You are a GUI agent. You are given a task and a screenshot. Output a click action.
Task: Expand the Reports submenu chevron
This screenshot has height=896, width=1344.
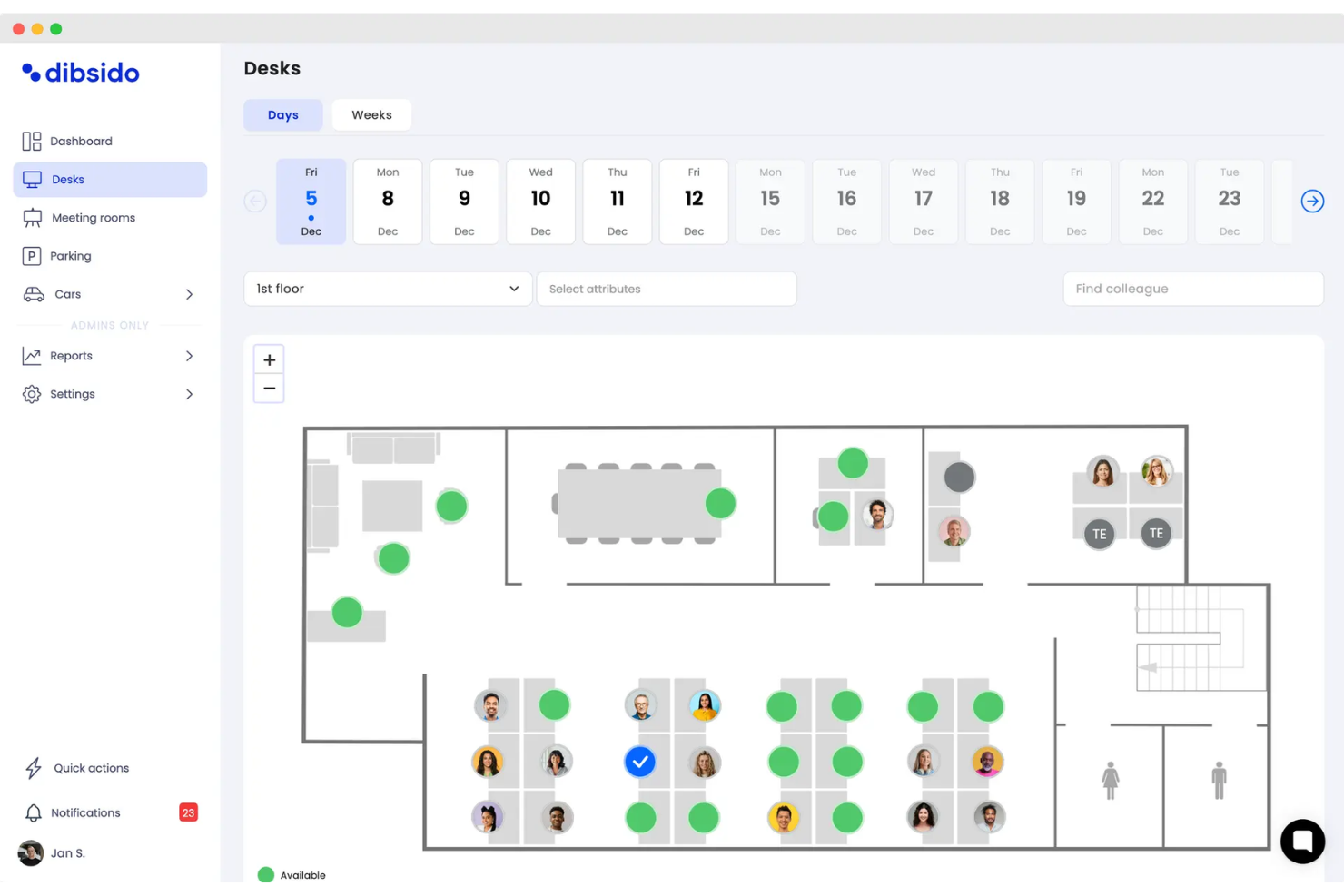coord(189,356)
